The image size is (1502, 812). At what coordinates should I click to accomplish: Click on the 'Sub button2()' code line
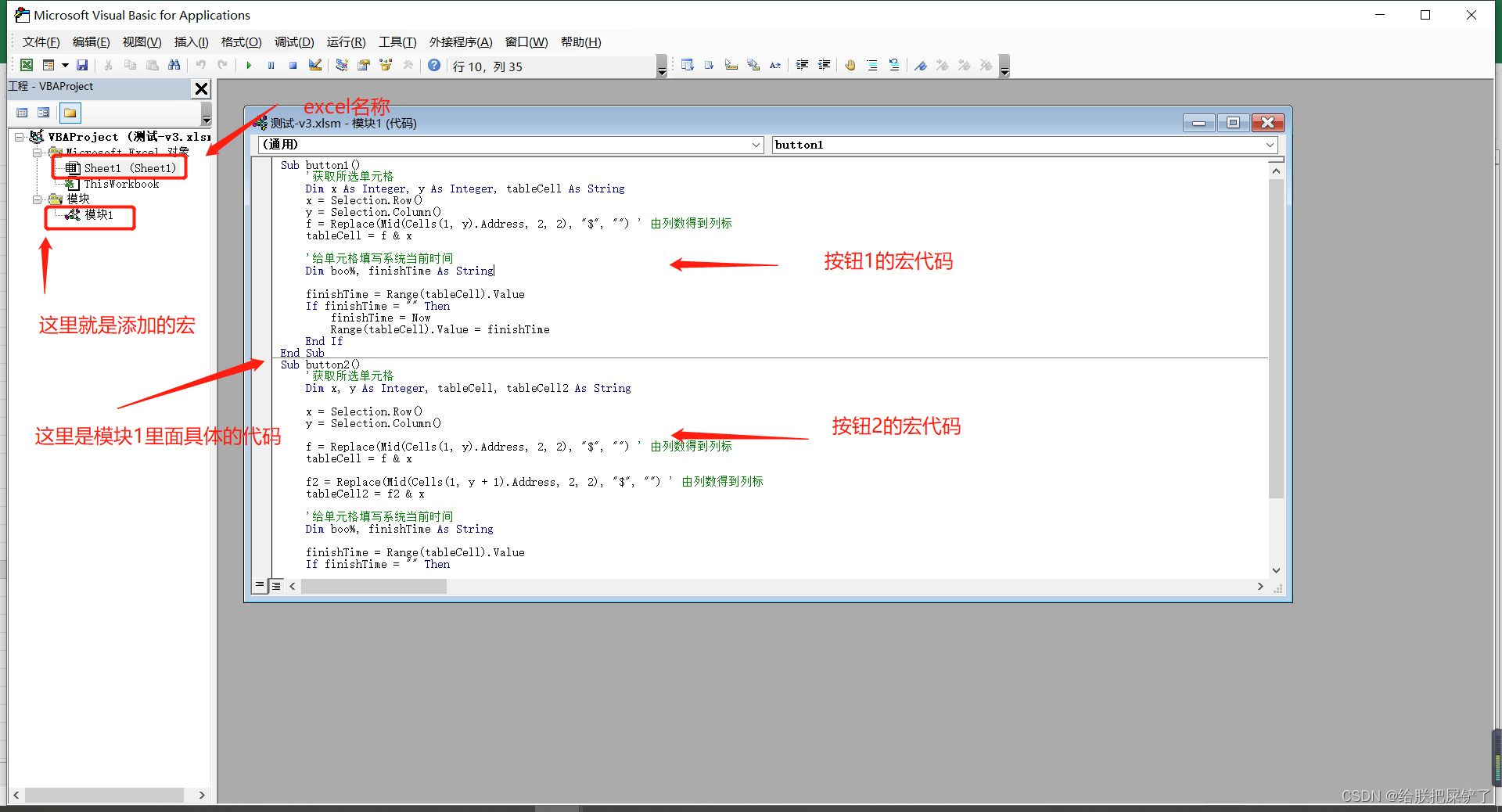[320, 365]
